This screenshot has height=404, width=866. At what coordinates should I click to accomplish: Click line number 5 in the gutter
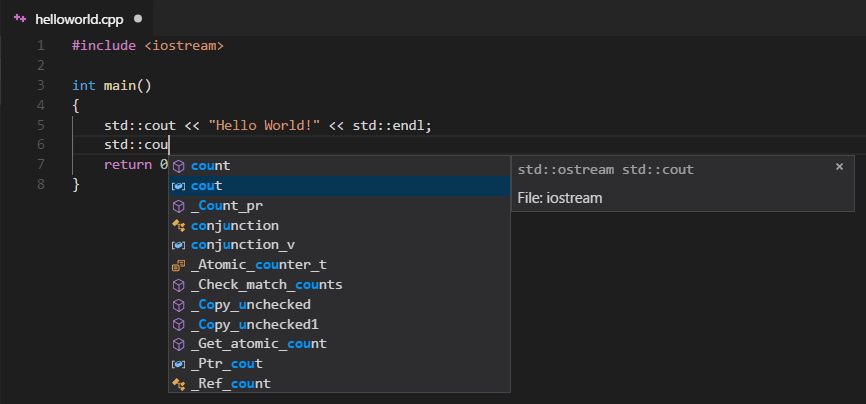(x=40, y=125)
